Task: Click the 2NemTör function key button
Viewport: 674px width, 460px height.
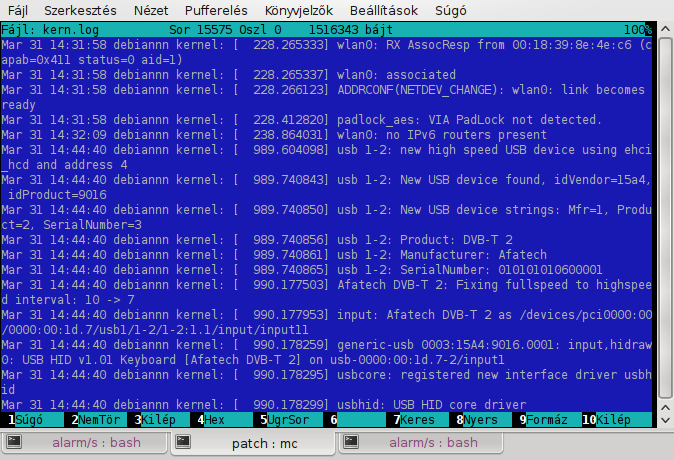Action: coord(95,420)
